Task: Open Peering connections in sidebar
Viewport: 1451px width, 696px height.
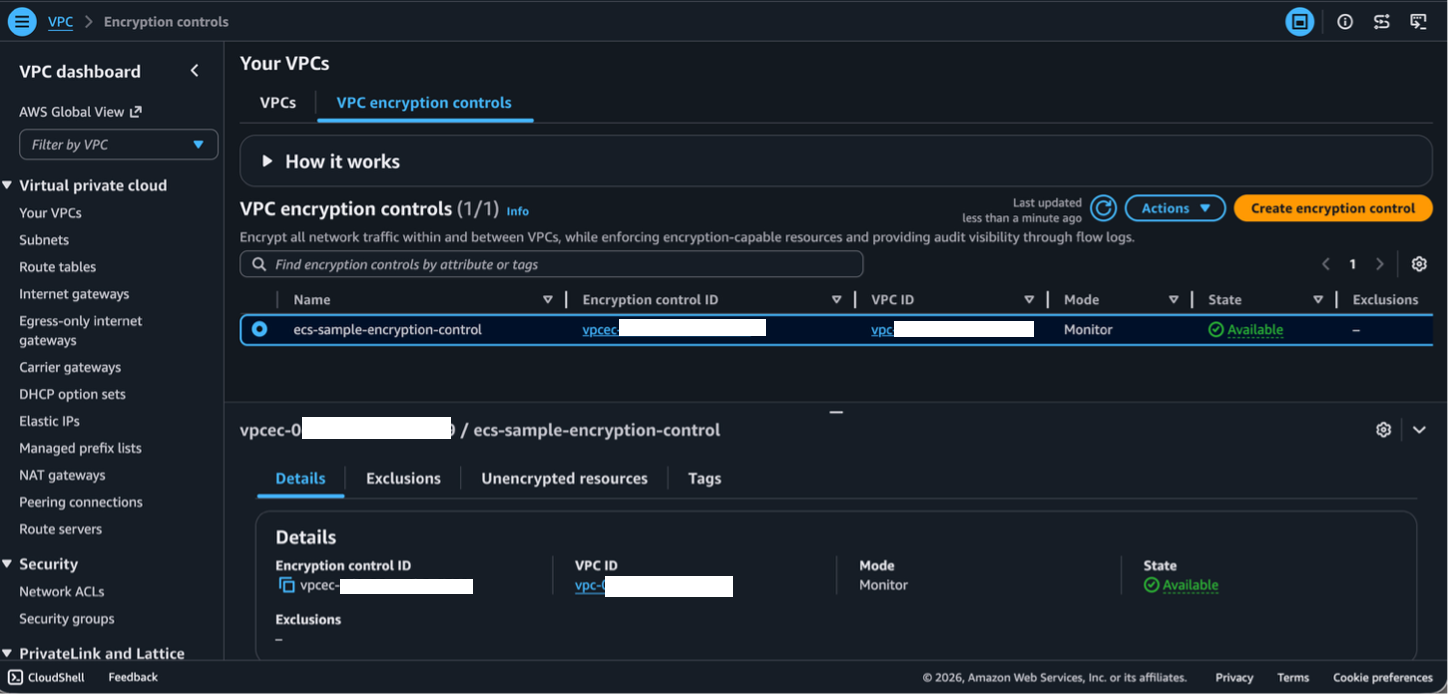Action: click(x=81, y=502)
